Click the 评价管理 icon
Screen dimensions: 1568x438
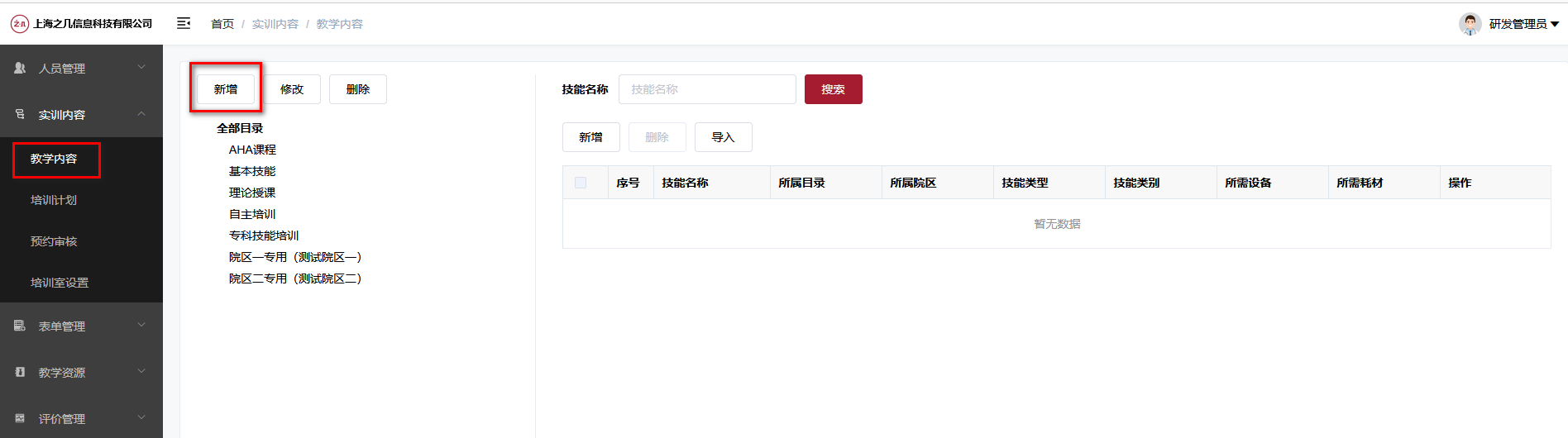click(20, 418)
